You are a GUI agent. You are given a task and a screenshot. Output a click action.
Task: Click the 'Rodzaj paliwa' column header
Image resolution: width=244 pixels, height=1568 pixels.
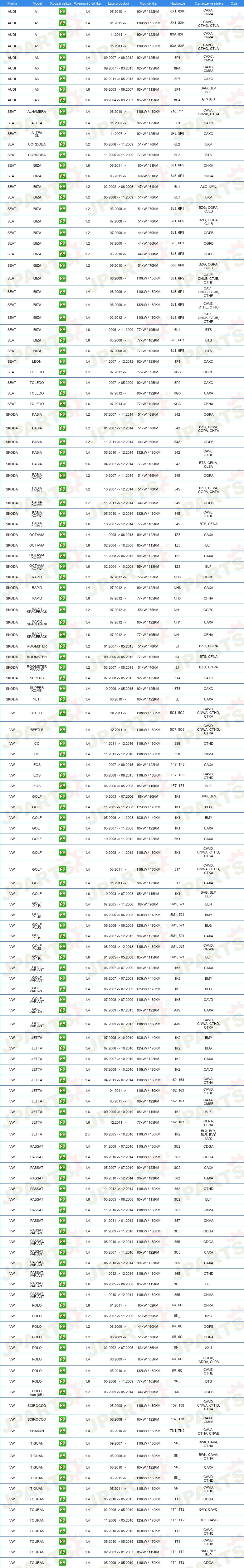61,3
